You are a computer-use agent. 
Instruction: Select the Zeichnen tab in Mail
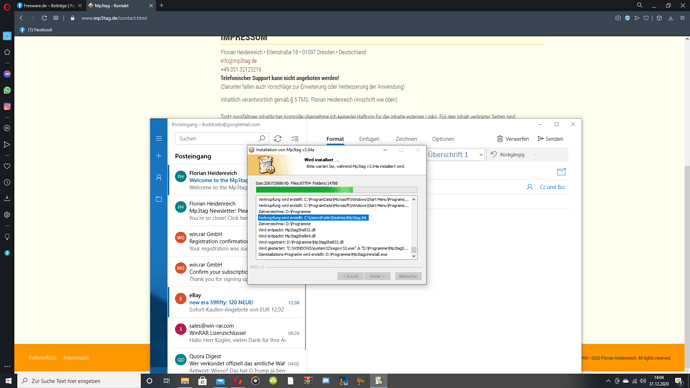tap(406, 139)
